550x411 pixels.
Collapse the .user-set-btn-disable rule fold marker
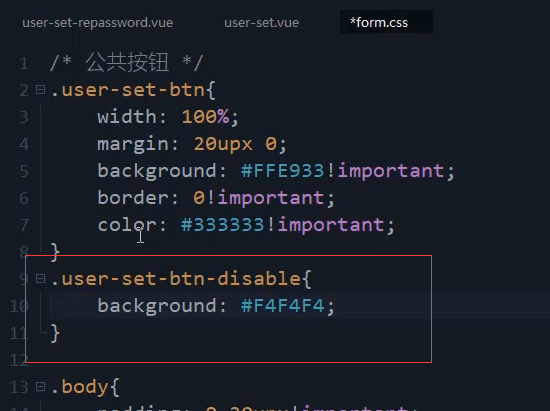40,278
